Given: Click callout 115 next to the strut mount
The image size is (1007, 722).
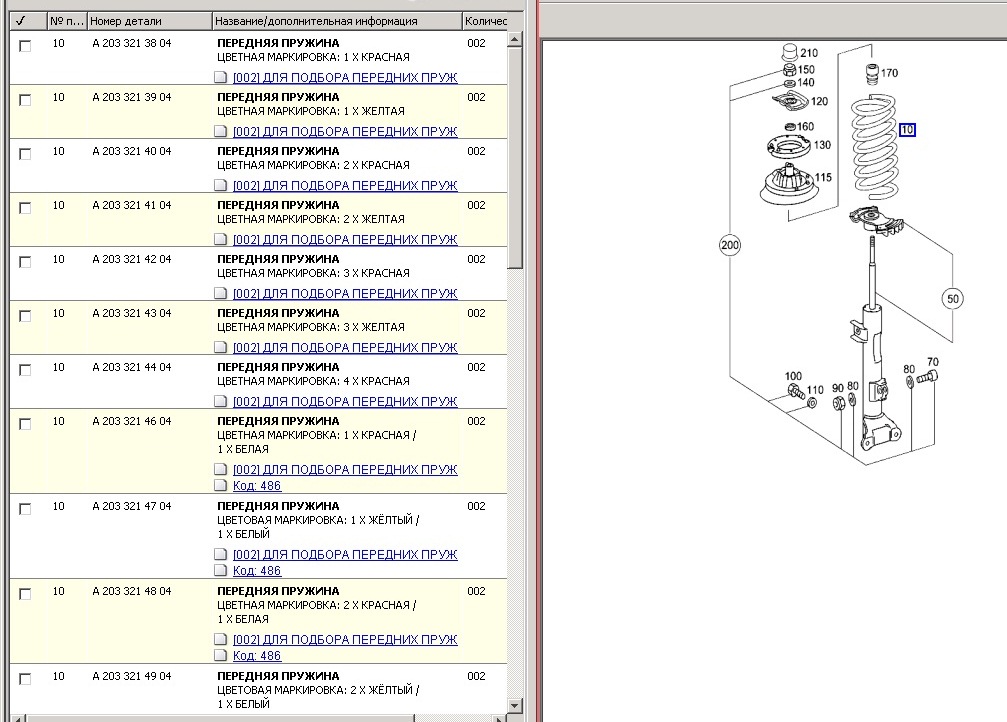Looking at the screenshot, I should (822, 178).
